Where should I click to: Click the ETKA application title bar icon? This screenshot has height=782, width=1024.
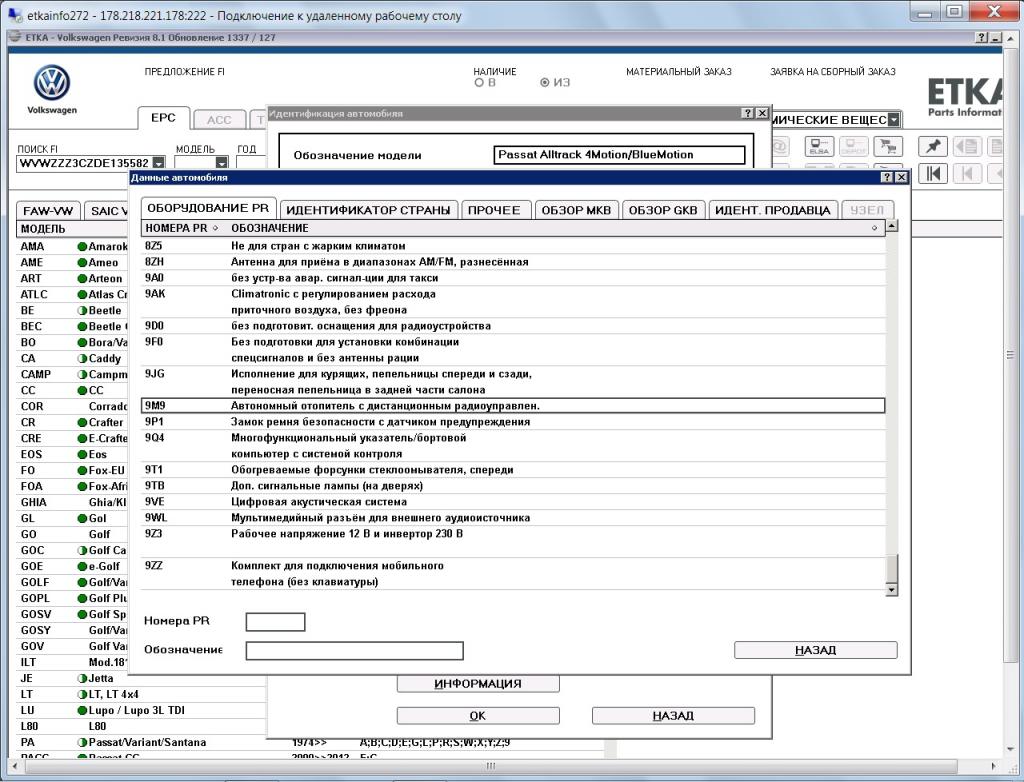click(x=15, y=37)
